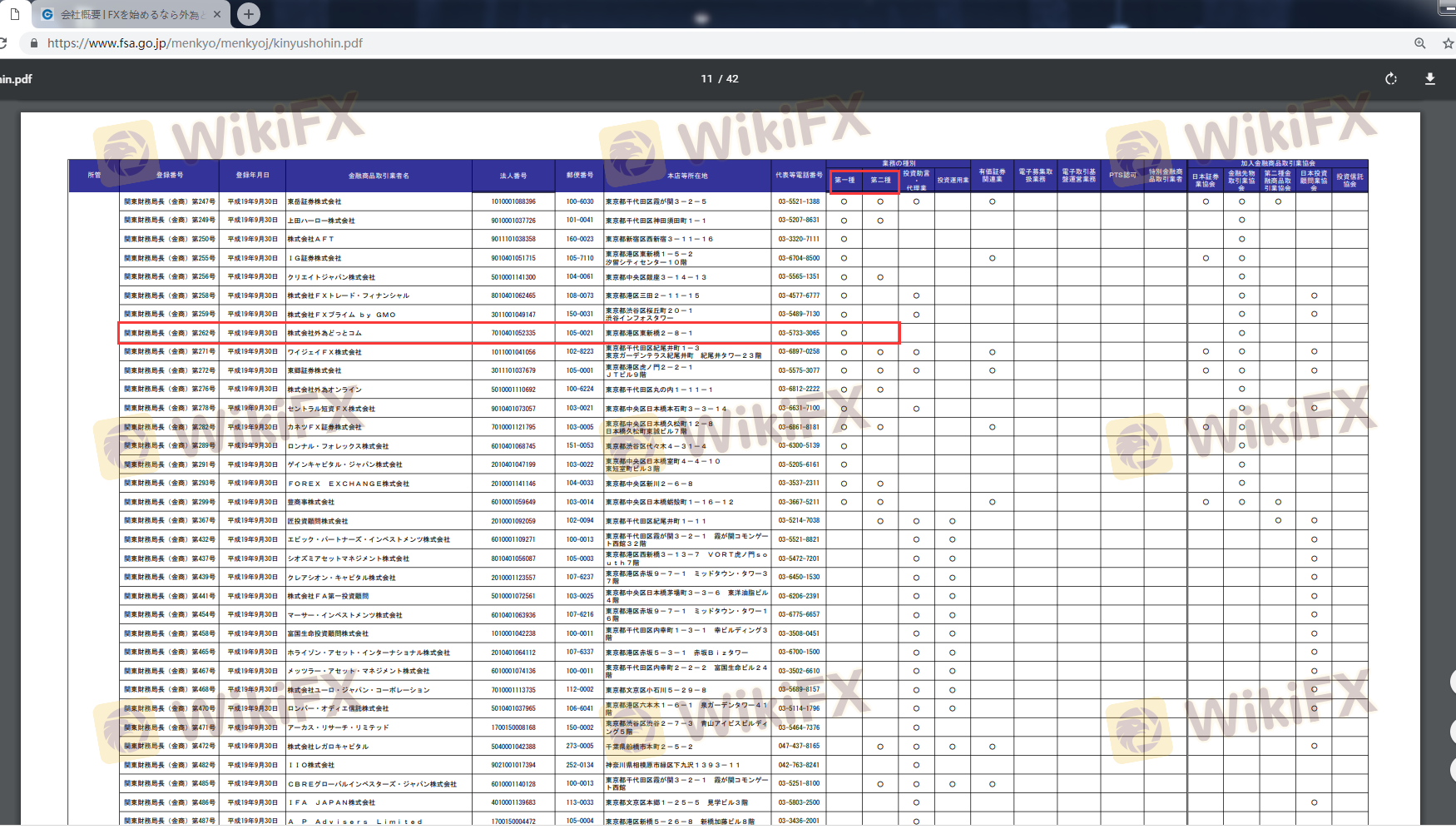
Task: Click company name ワイジェイFX株式会社
Action: click(324, 352)
